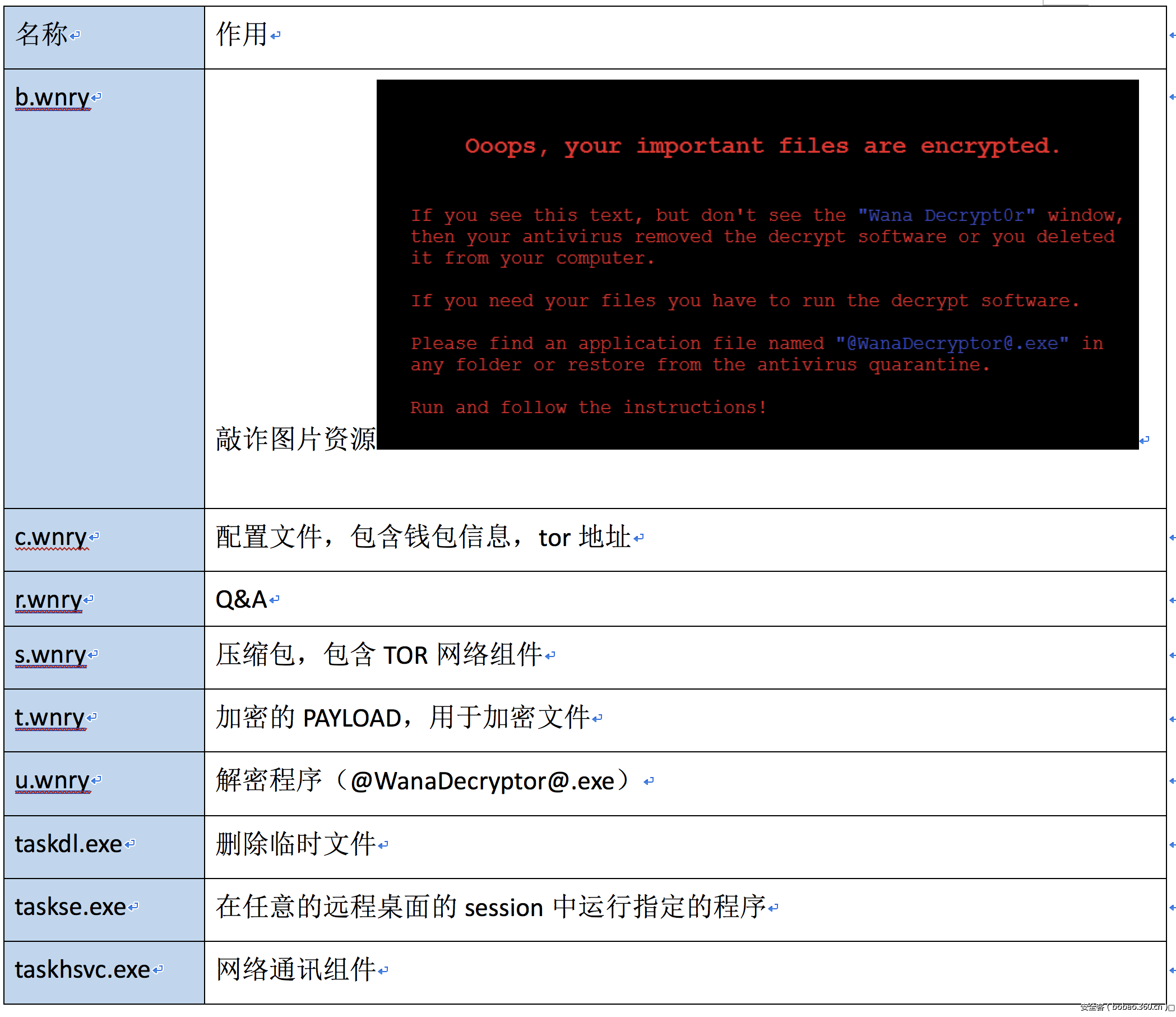Viewport: 1176px width, 1017px height.
Task: Click the Q&A description cell
Action: coord(241,599)
